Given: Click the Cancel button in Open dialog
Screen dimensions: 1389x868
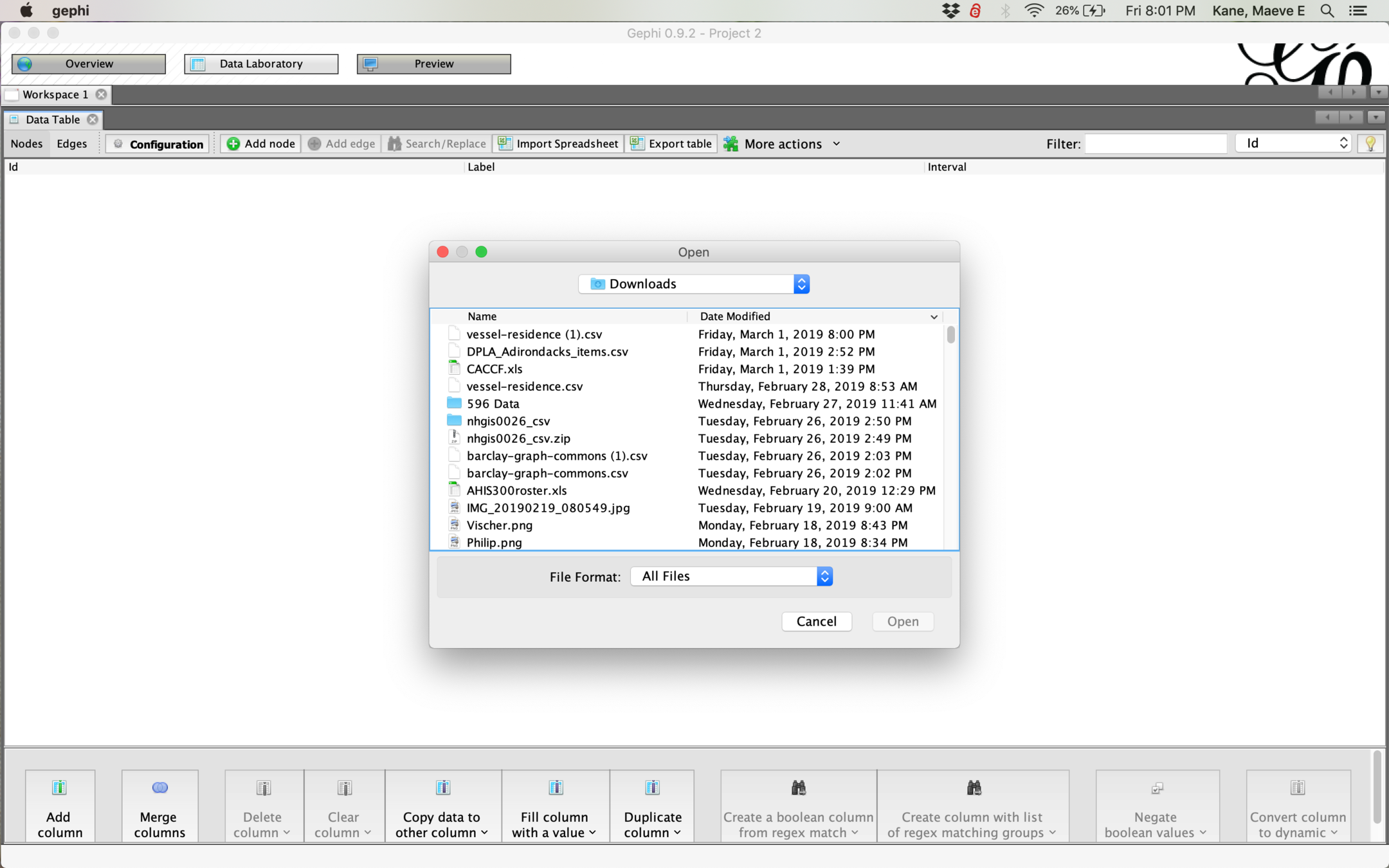Looking at the screenshot, I should tap(816, 621).
